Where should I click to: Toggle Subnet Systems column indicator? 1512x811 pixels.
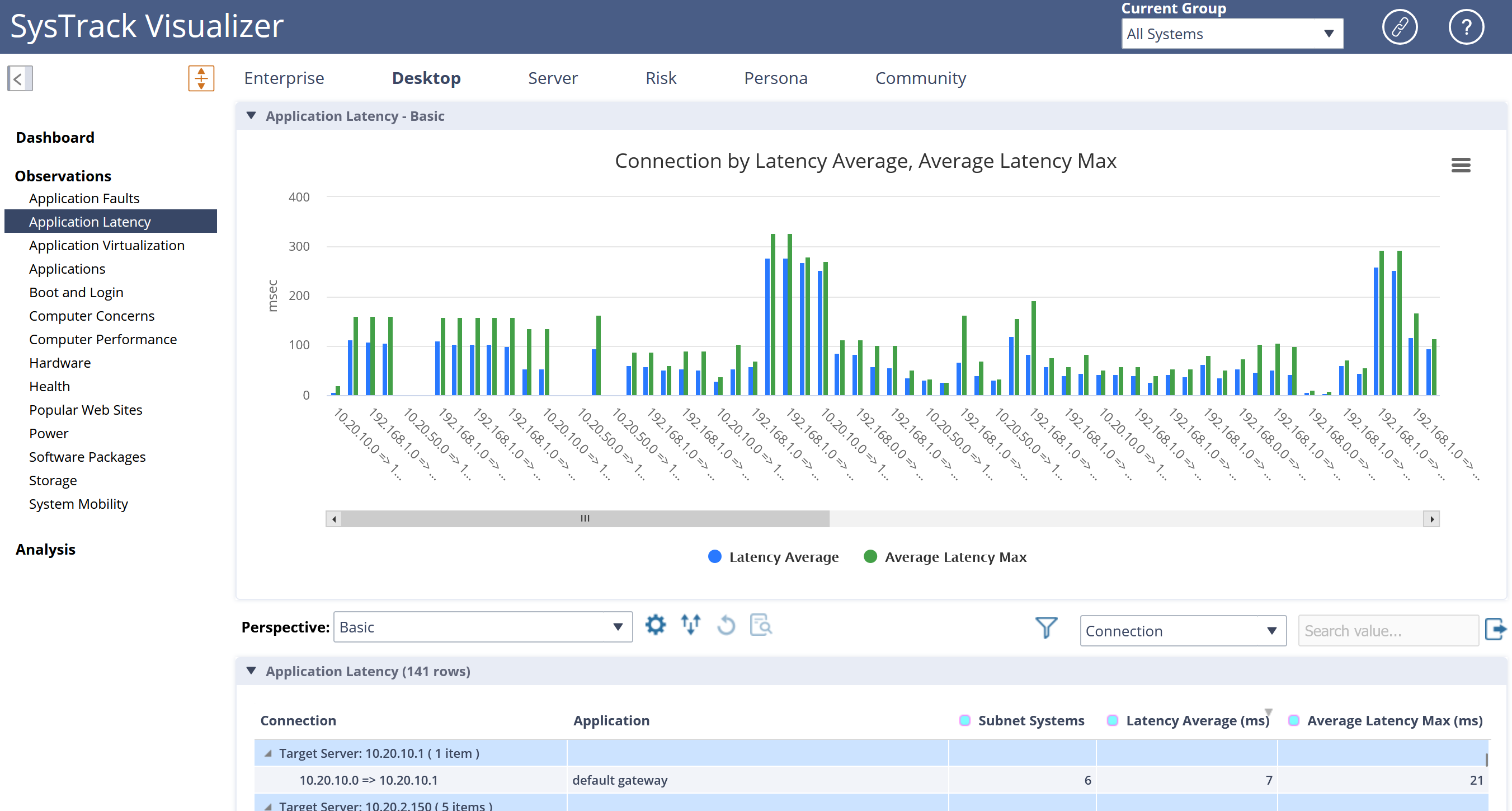tap(964, 720)
